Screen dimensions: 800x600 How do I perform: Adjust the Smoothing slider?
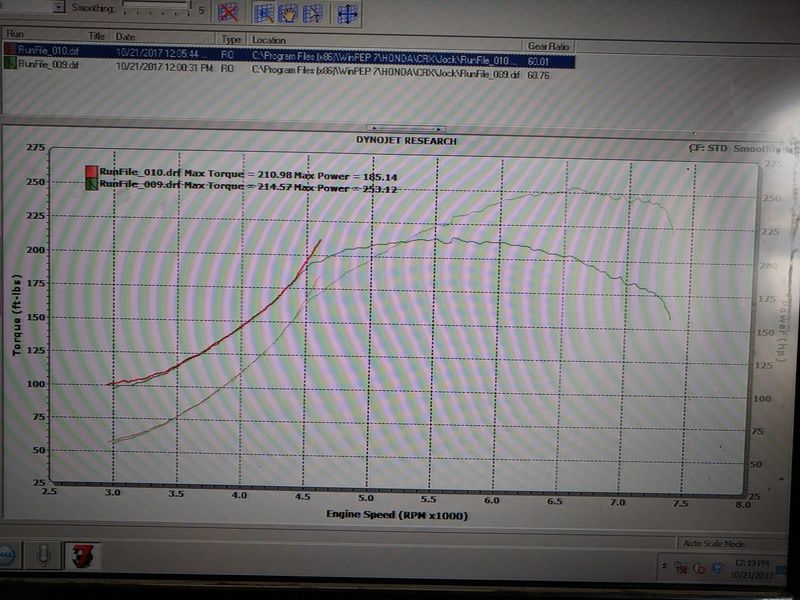coord(156,7)
